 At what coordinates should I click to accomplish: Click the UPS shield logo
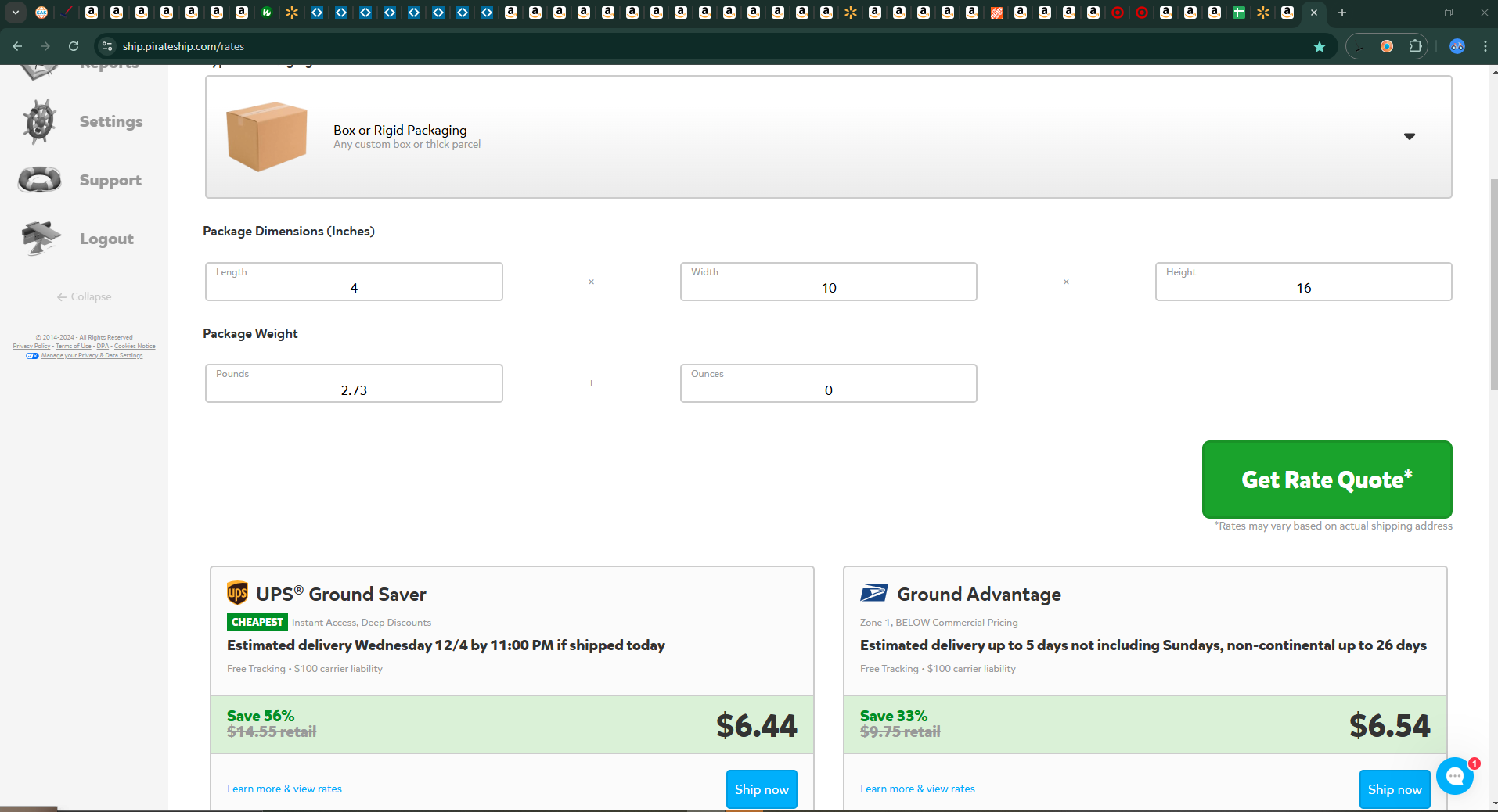tap(237, 594)
